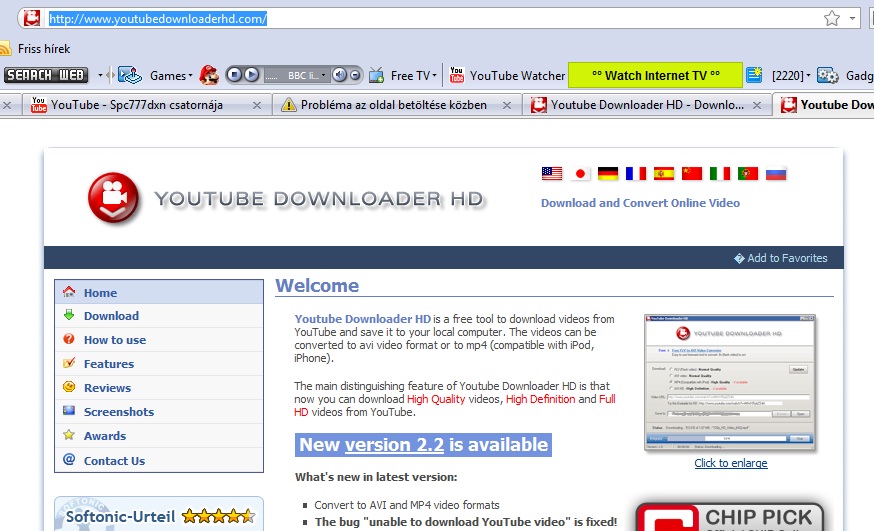Close the Probléma az oldal betöltése tab
This screenshot has height=531, width=874.
[507, 105]
